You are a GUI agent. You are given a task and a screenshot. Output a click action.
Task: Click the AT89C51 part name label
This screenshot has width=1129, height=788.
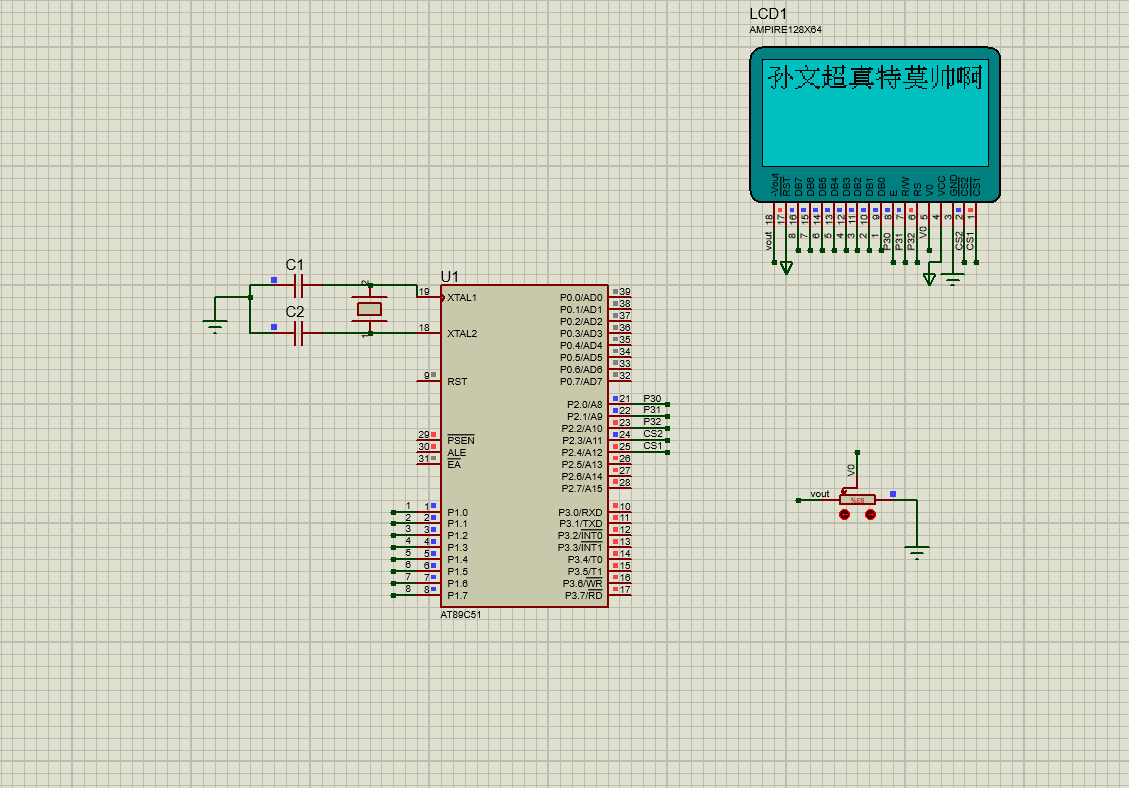click(x=461, y=614)
